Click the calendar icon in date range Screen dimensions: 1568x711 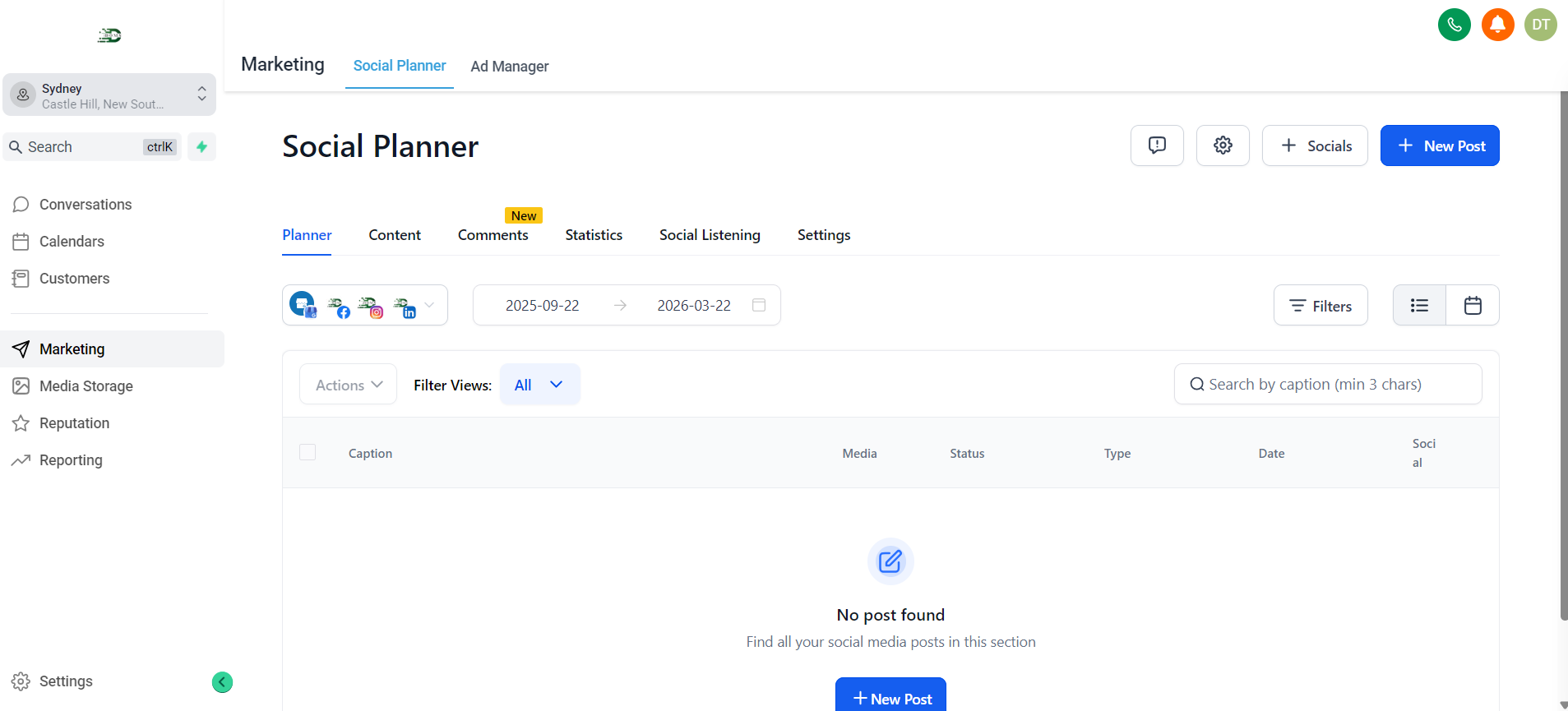pyautogui.click(x=758, y=305)
